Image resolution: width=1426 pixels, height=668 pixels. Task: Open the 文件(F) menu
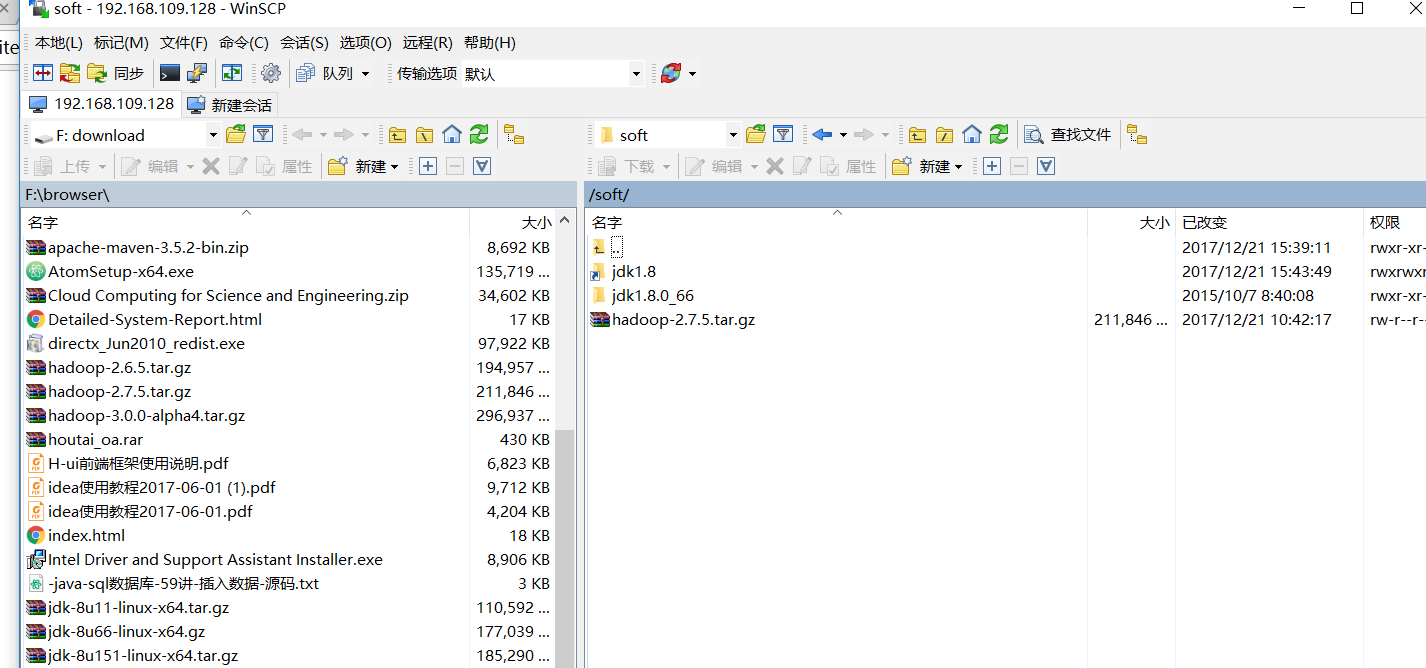[184, 42]
